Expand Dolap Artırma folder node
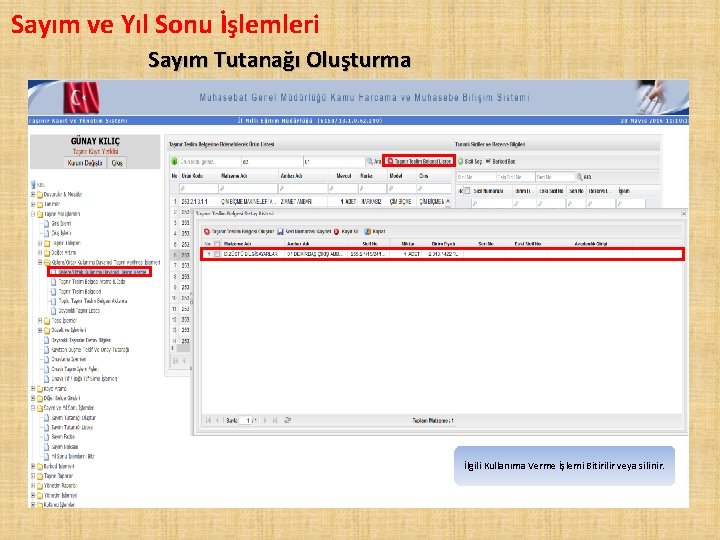 40,253
